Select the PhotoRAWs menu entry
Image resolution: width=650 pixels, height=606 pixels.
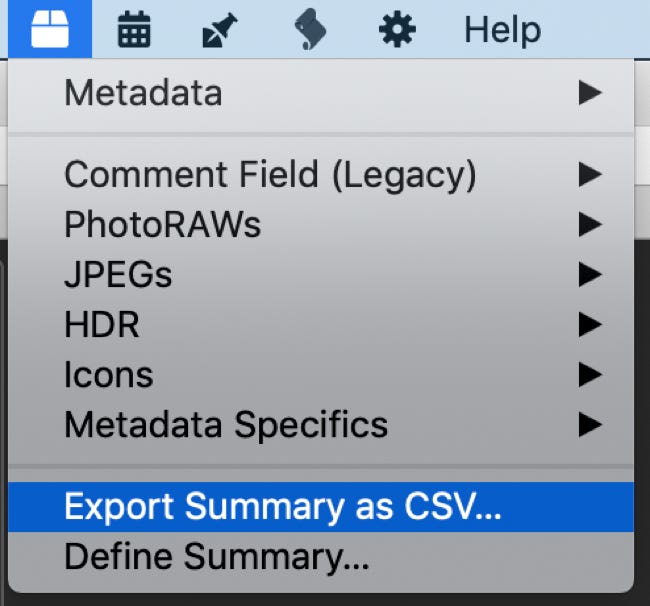coord(163,225)
